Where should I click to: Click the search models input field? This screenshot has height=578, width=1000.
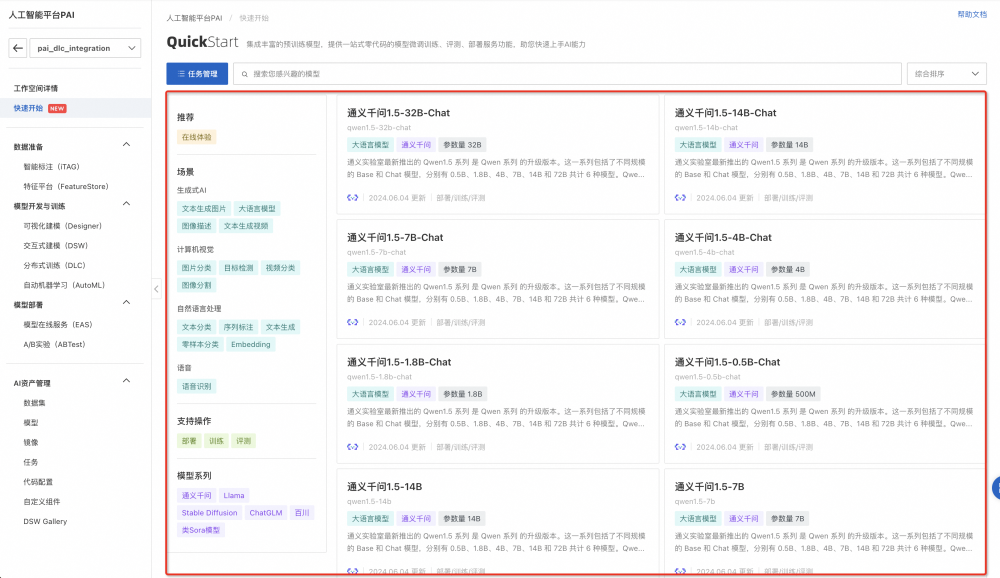coord(567,74)
